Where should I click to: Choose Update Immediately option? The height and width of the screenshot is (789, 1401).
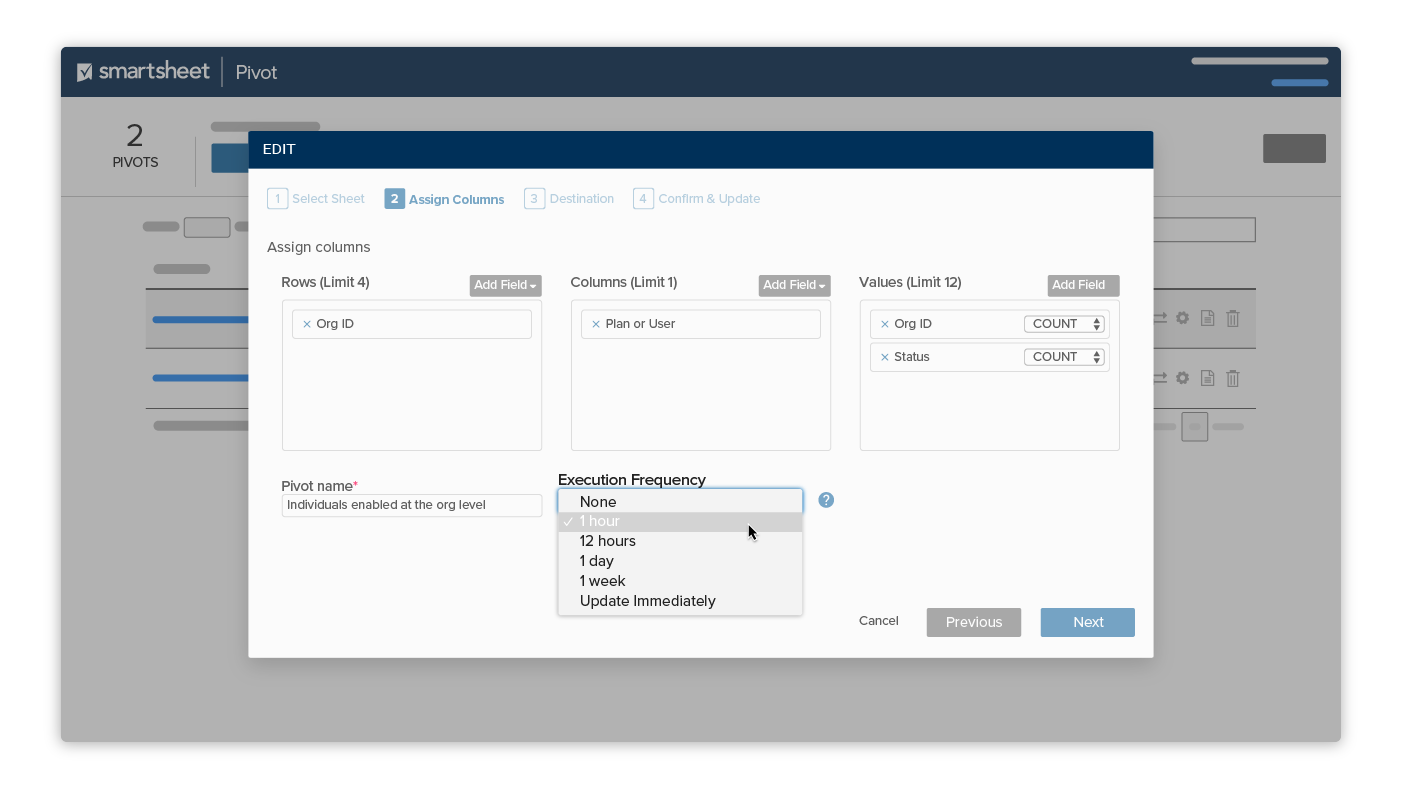(647, 601)
